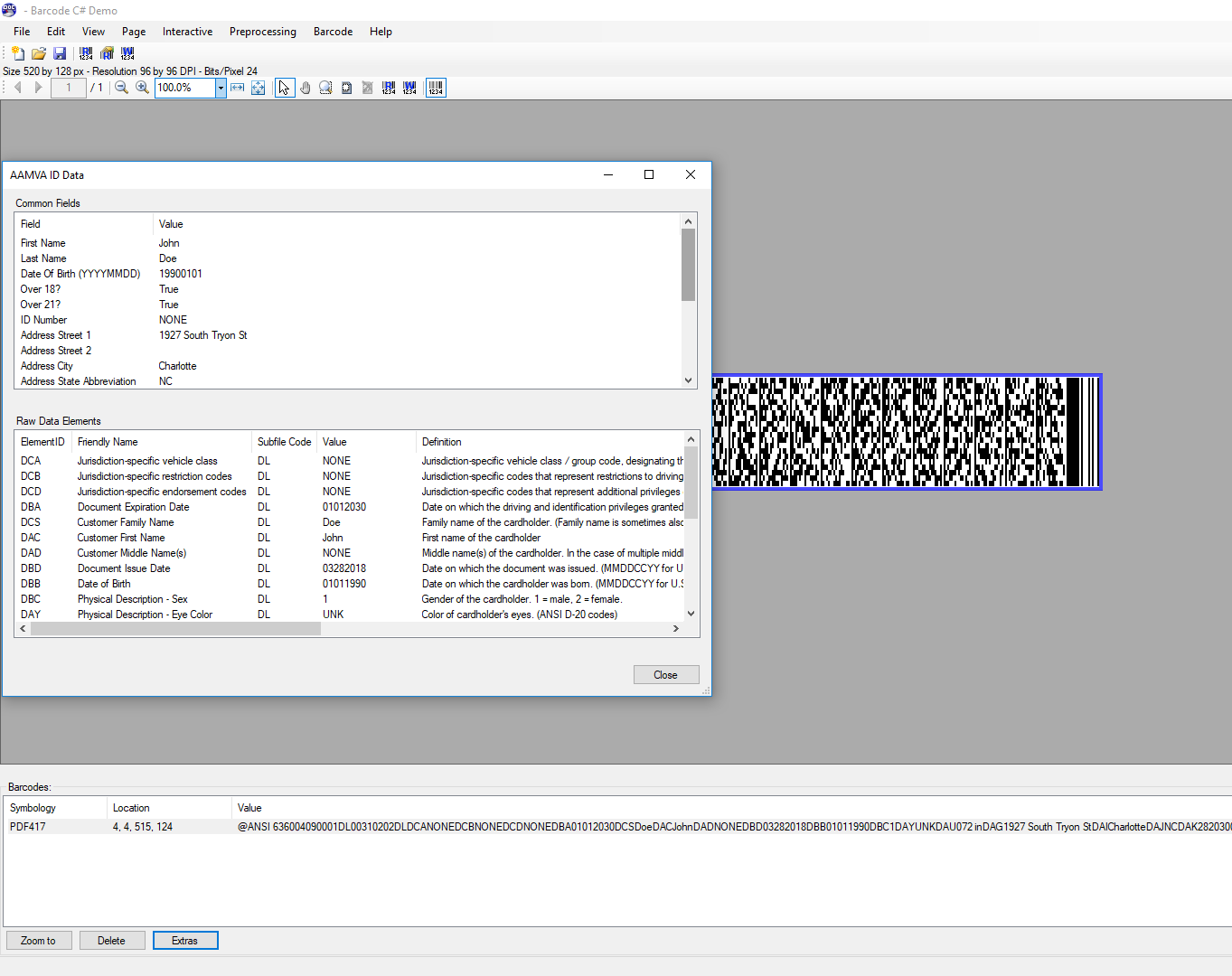Image resolution: width=1232 pixels, height=976 pixels.
Task: Click Common Fields vertical scrollbar thumb
Action: click(x=689, y=265)
